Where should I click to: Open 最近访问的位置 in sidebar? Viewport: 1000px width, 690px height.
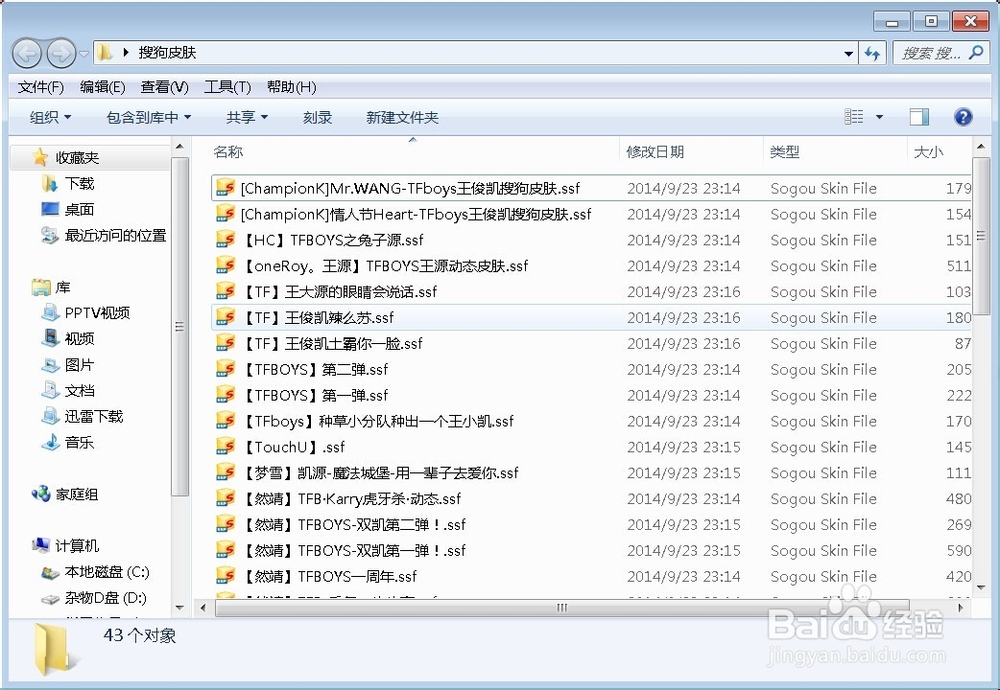point(115,235)
